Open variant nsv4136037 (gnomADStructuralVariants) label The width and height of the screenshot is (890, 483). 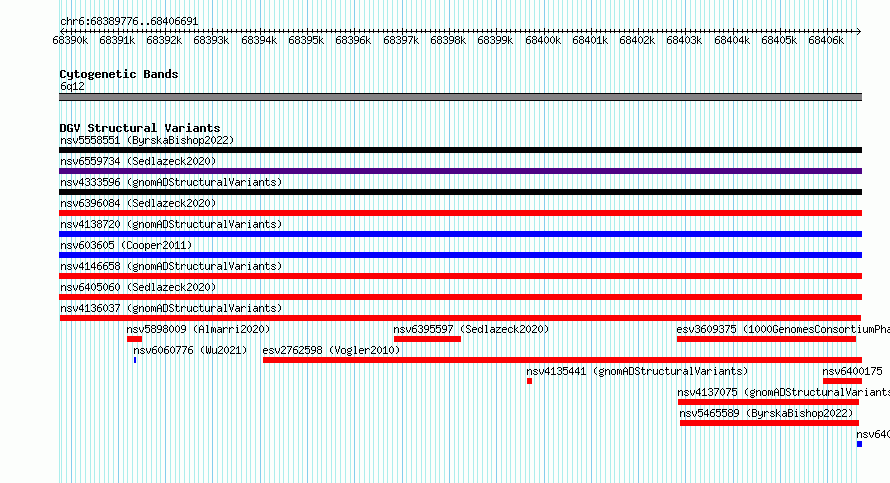[171, 308]
